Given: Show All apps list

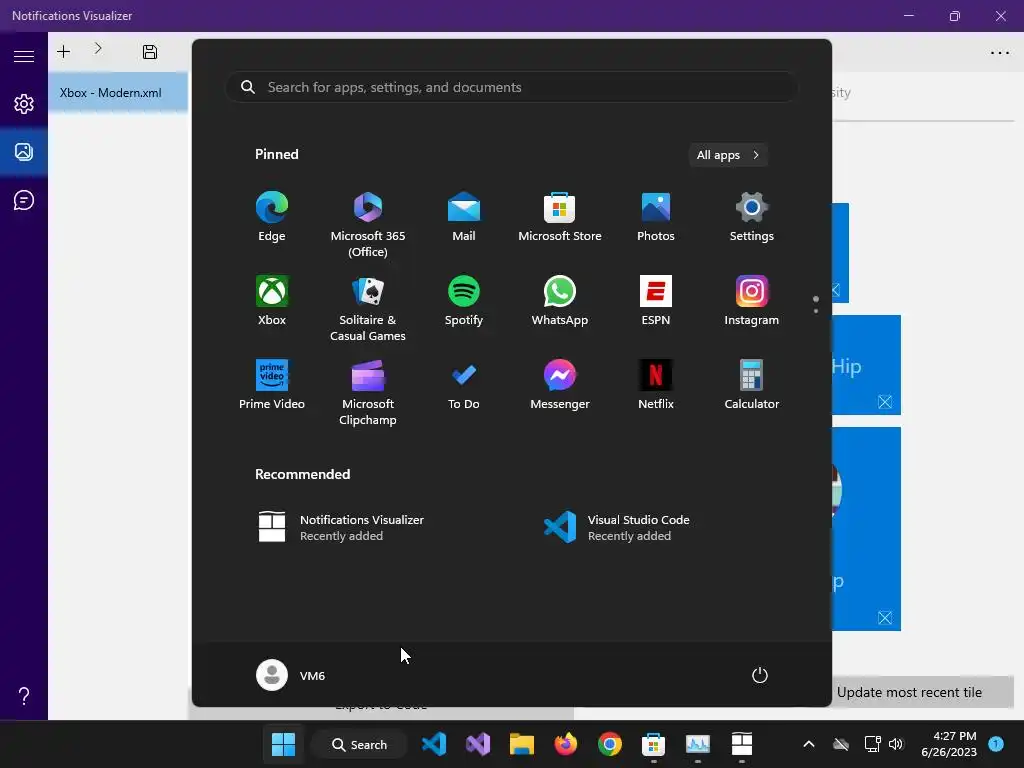Looking at the screenshot, I should coord(728,155).
